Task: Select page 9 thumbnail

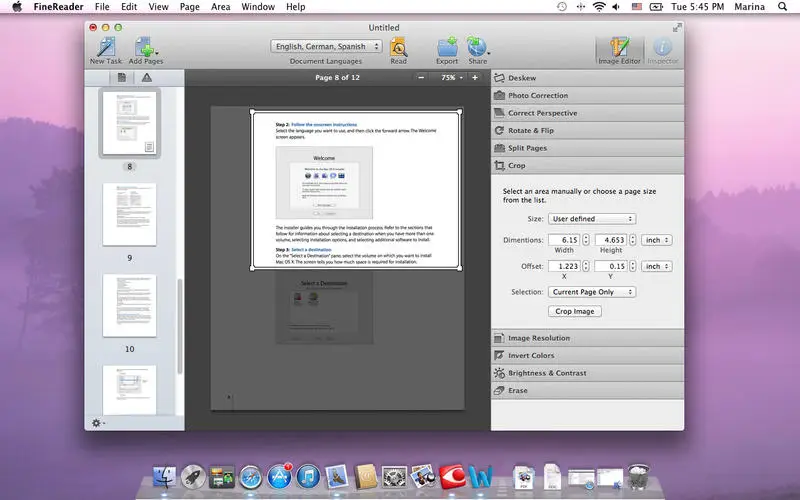Action: tap(129, 214)
